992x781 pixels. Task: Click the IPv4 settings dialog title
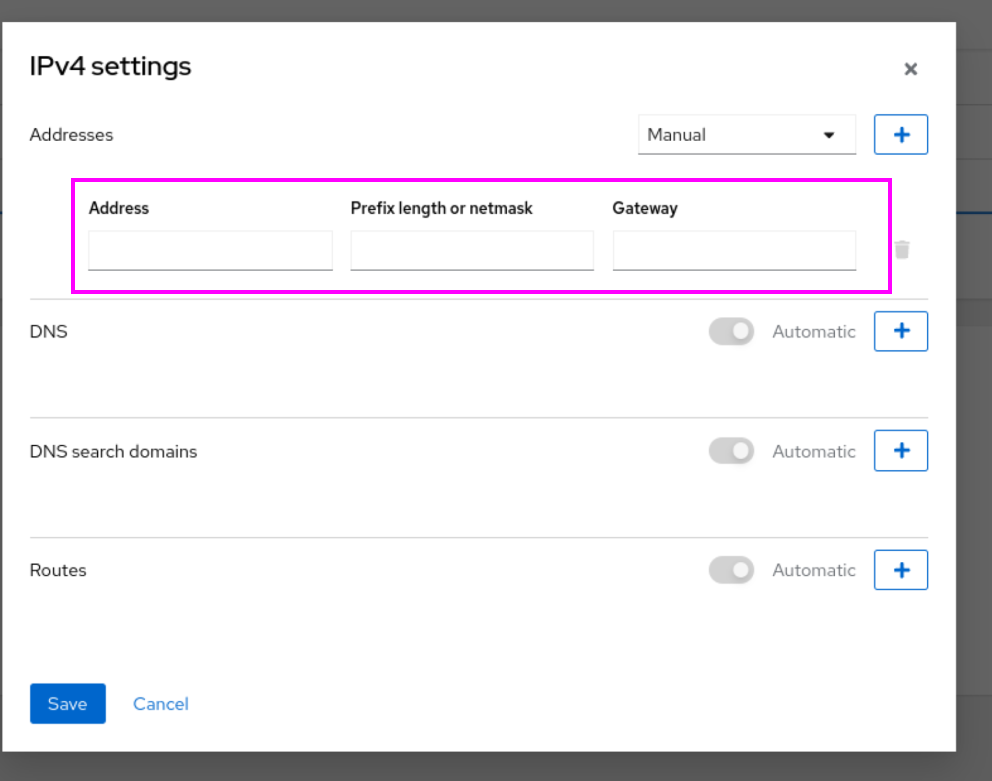point(110,66)
